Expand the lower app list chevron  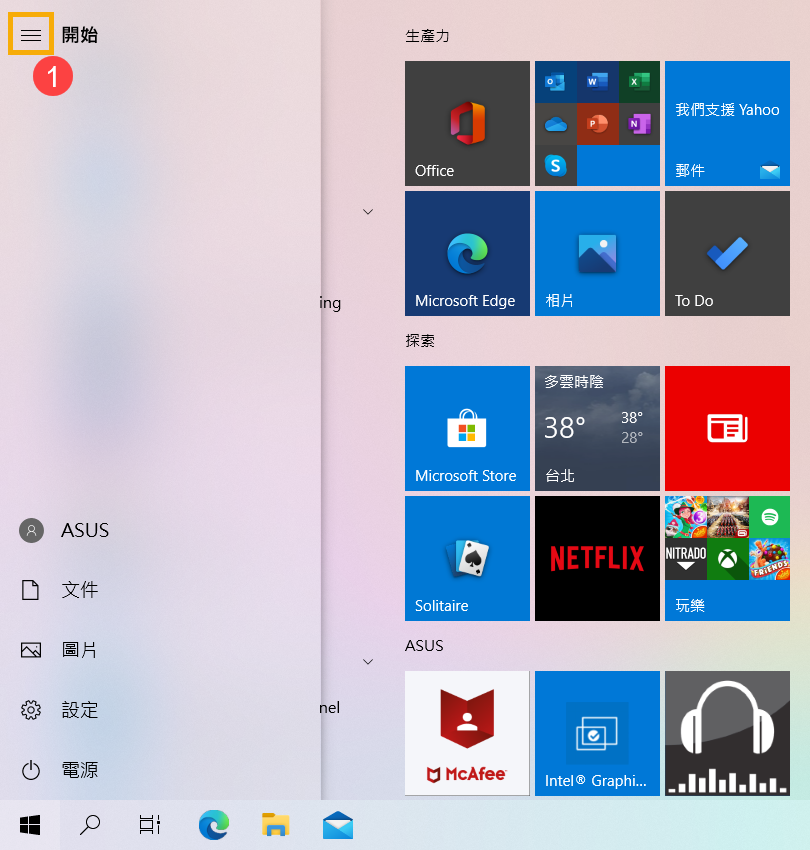[367, 661]
